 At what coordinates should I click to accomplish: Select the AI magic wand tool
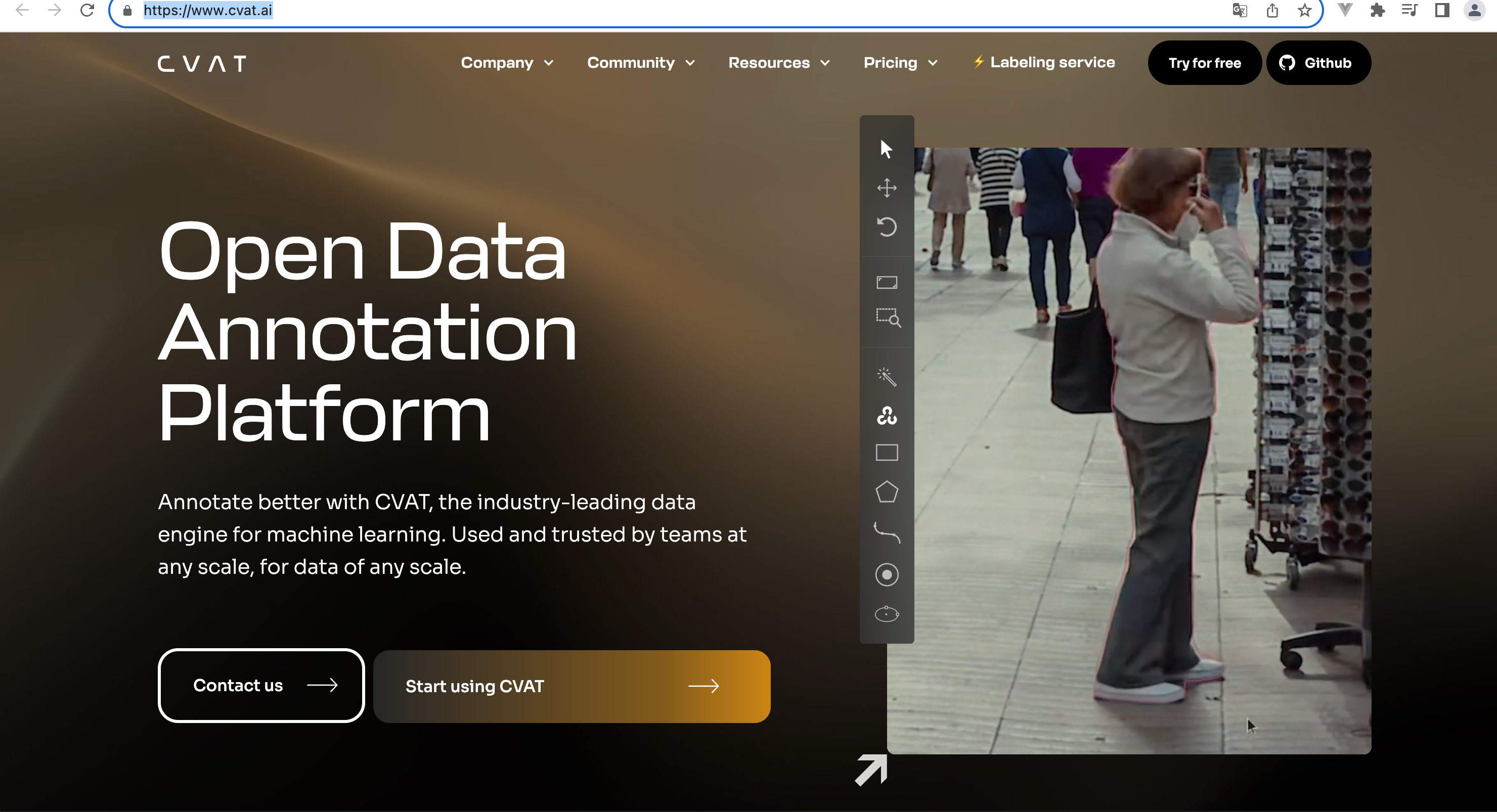point(886,377)
